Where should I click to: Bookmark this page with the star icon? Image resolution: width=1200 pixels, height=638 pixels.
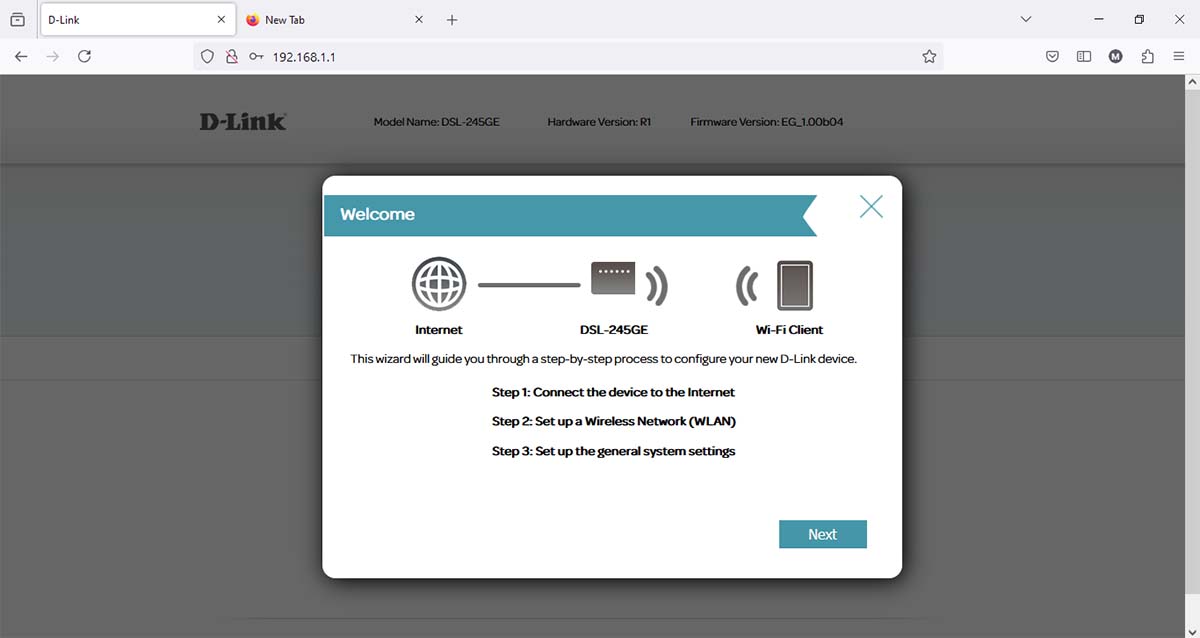[929, 57]
